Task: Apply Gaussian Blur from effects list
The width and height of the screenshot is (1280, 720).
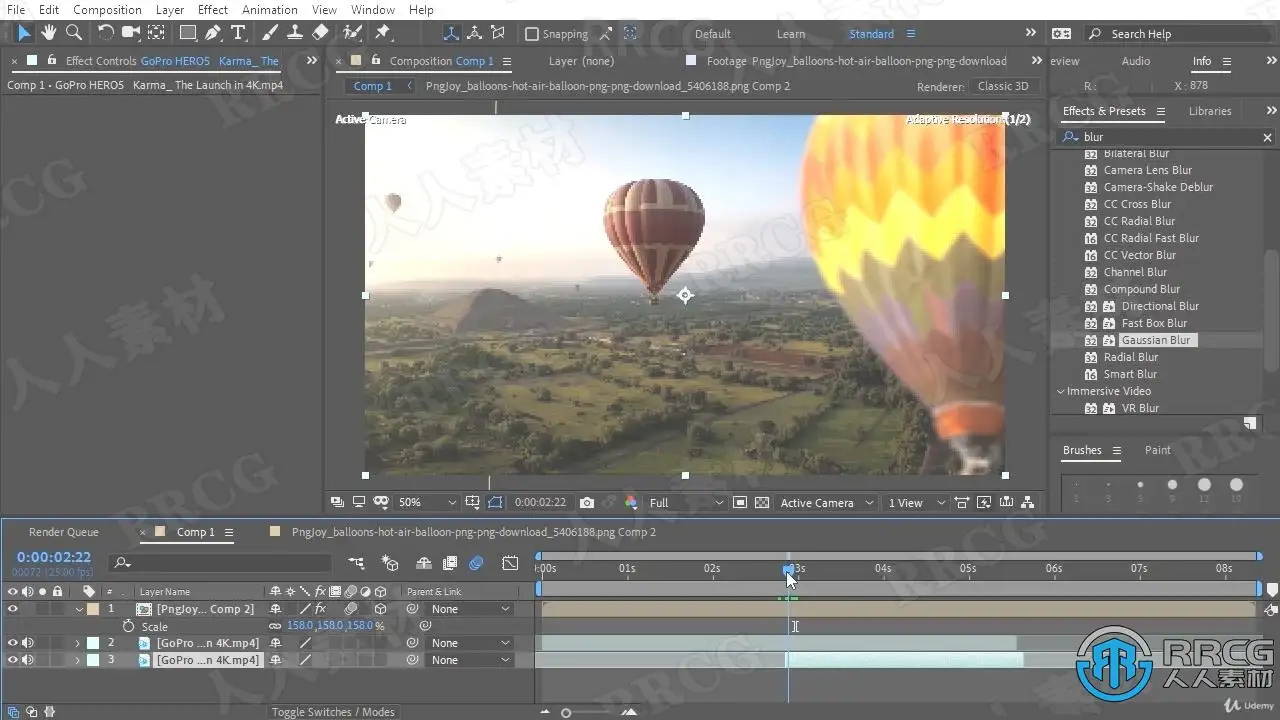Action: click(1155, 340)
